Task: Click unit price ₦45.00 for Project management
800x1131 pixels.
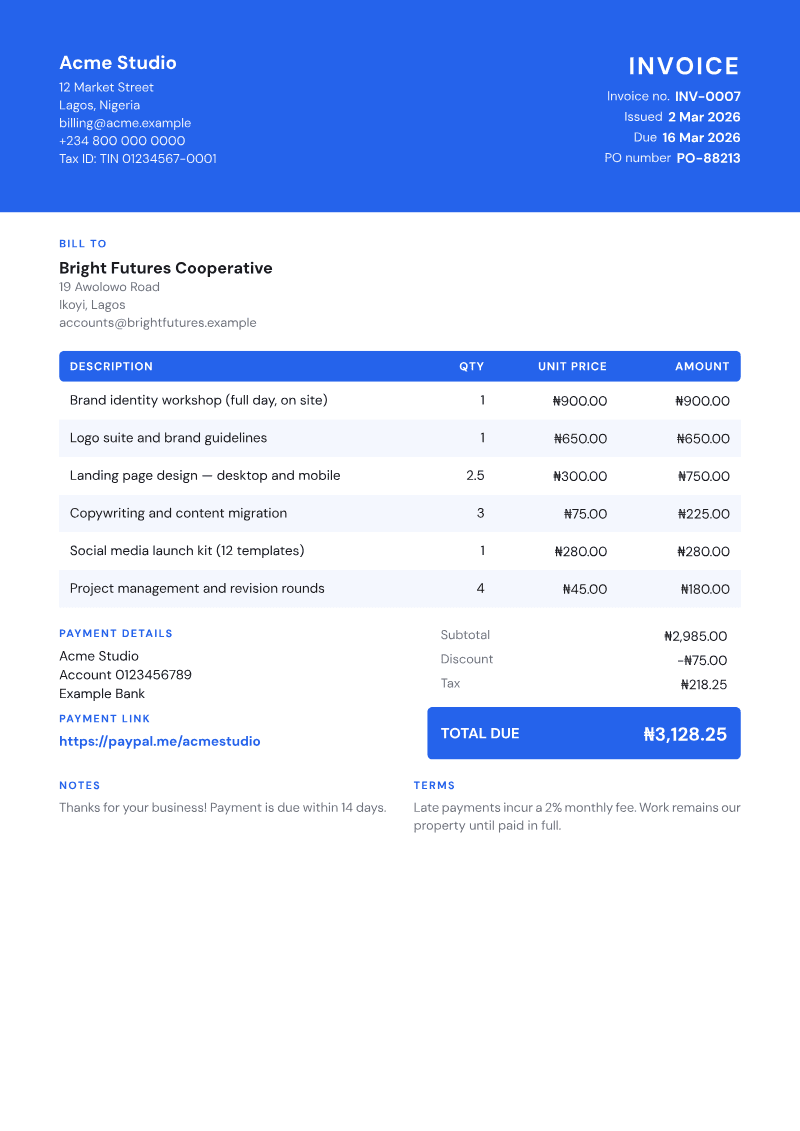Action: 585,589
